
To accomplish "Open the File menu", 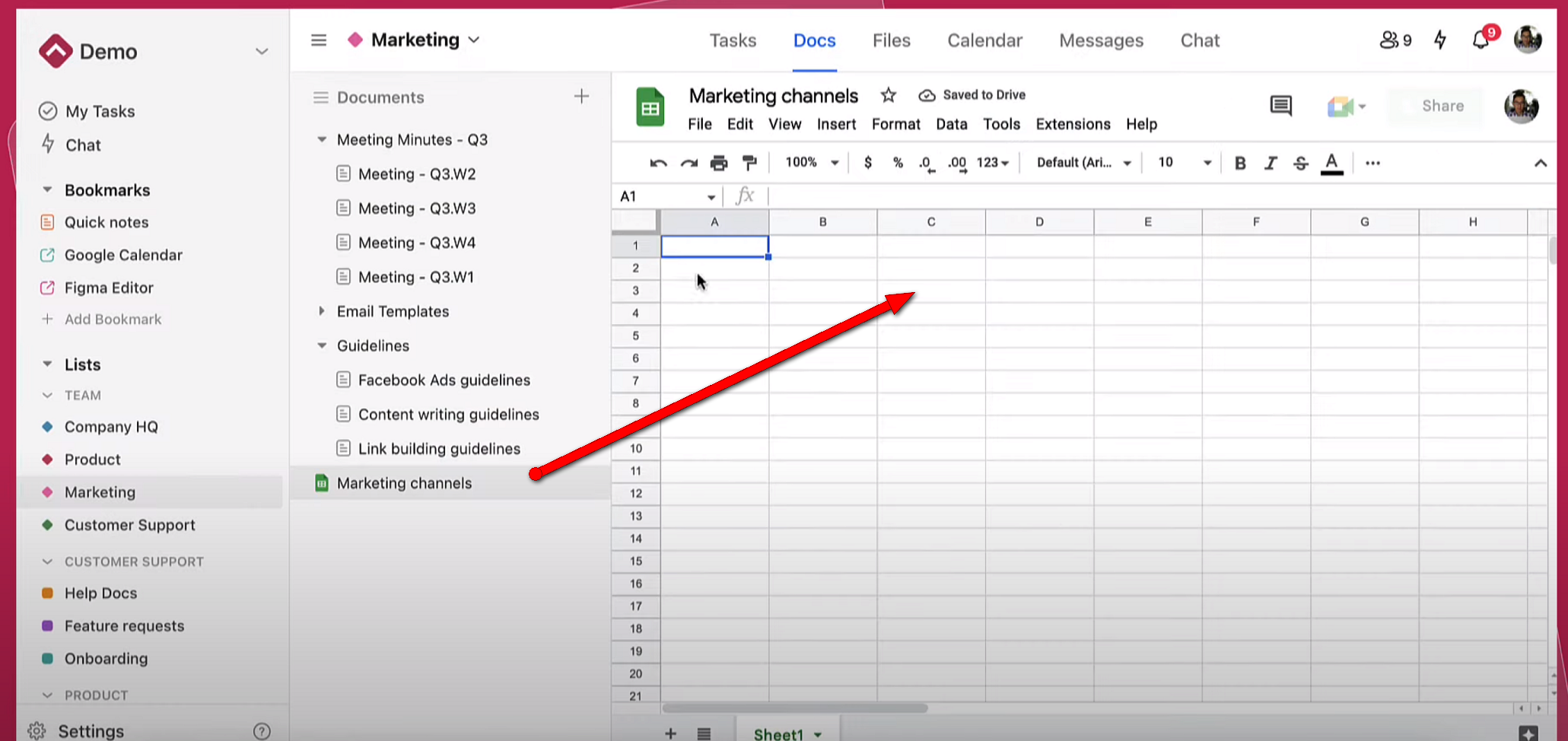I will click(x=700, y=124).
